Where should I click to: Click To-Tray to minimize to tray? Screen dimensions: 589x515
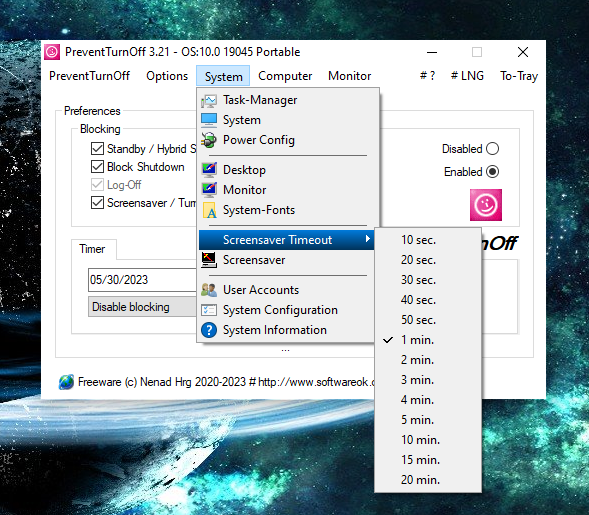coord(519,76)
